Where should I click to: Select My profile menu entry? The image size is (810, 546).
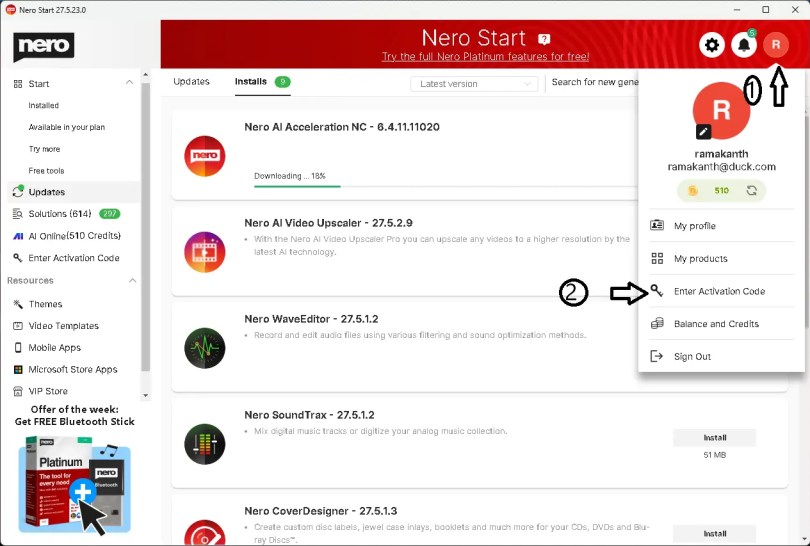click(x=721, y=226)
